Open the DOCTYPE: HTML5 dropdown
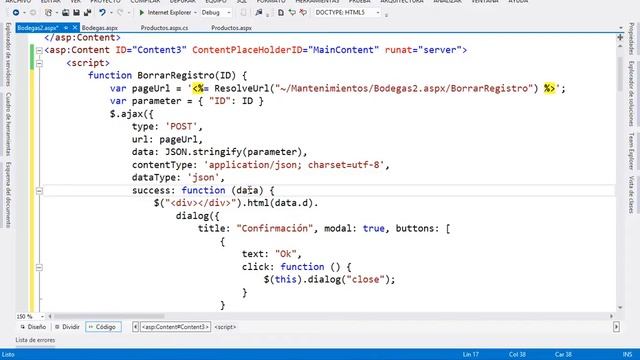This screenshot has width=640, height=360. 378,13
